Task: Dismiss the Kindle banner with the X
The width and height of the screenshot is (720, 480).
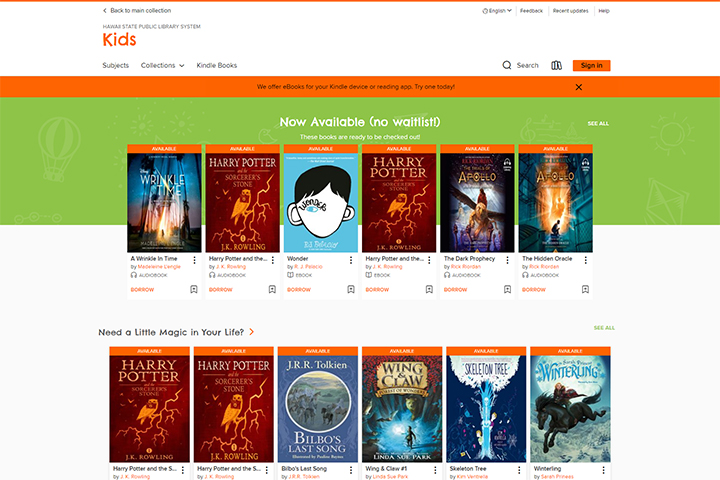Action: 579,87
